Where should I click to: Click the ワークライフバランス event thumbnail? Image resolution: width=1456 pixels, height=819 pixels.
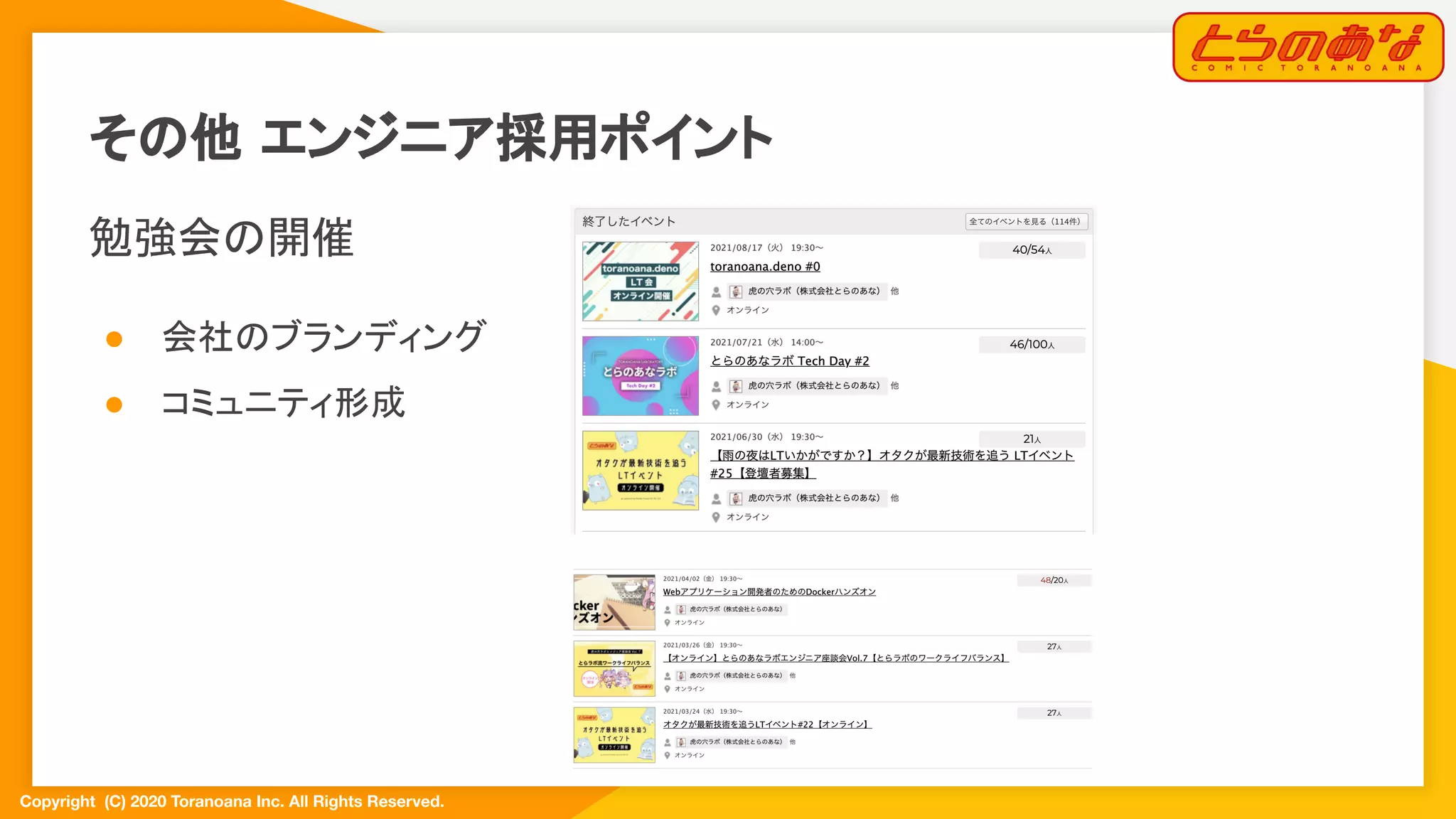click(x=614, y=668)
